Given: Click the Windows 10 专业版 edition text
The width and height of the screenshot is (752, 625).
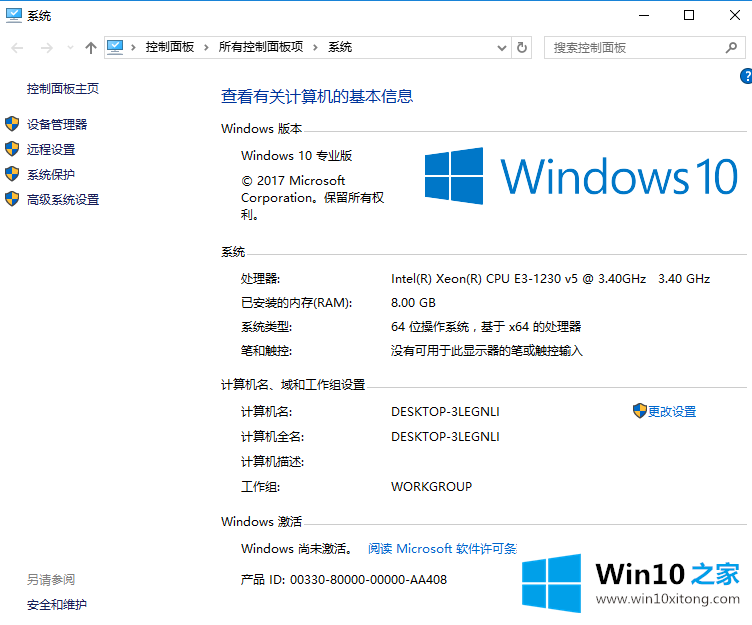Looking at the screenshot, I should pyautogui.click(x=296, y=155).
